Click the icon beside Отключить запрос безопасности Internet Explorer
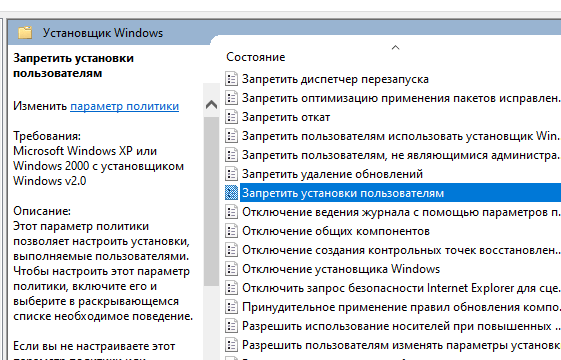The width and height of the screenshot is (561, 360). click(x=231, y=287)
